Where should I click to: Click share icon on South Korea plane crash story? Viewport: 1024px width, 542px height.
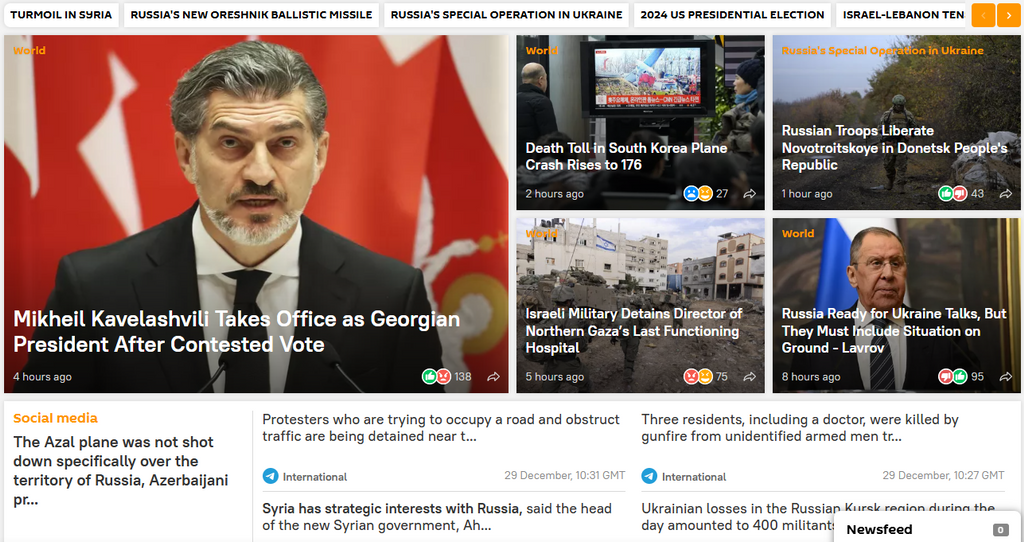coord(750,194)
